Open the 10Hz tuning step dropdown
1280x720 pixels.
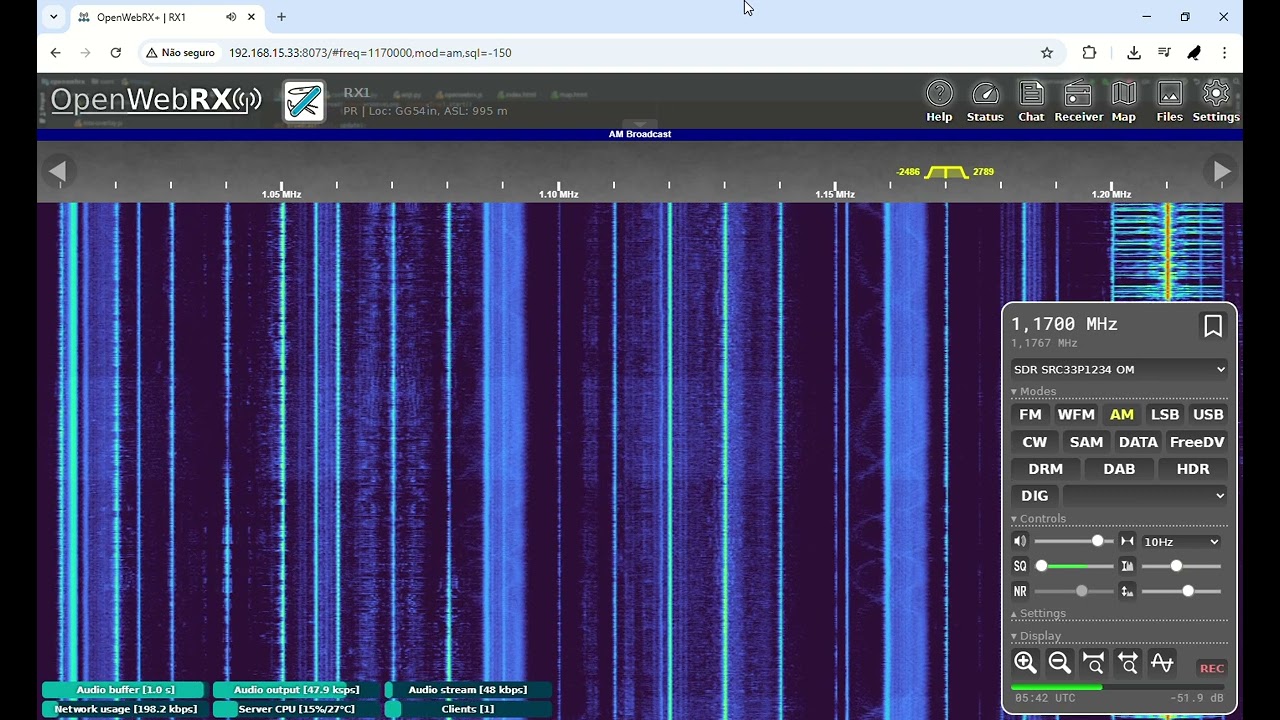(1182, 541)
